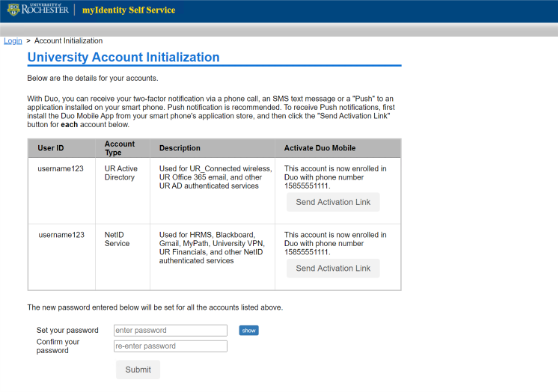Click the Activate Duo Mobile column header
The height and width of the screenshot is (392, 558).
click(320, 148)
